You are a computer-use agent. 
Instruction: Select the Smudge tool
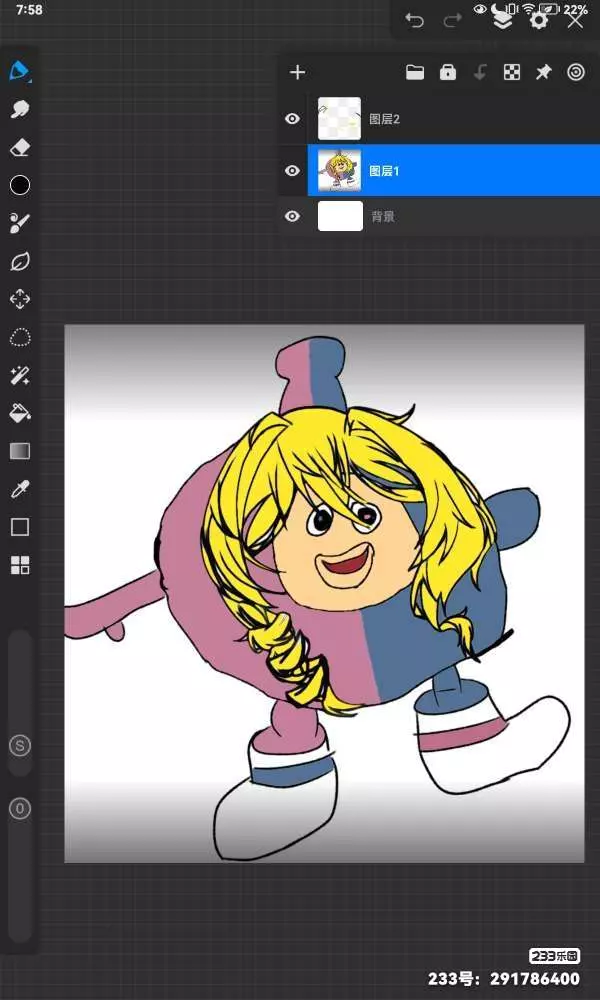[x=19, y=109]
